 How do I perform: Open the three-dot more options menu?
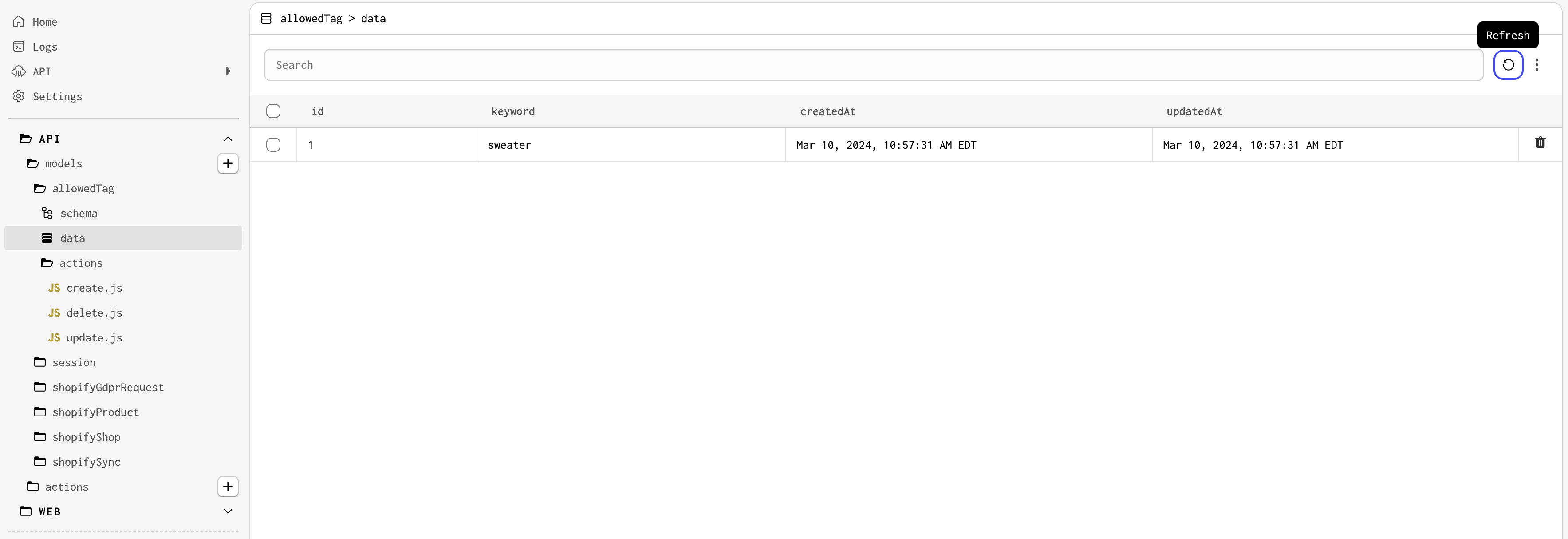[1536, 65]
